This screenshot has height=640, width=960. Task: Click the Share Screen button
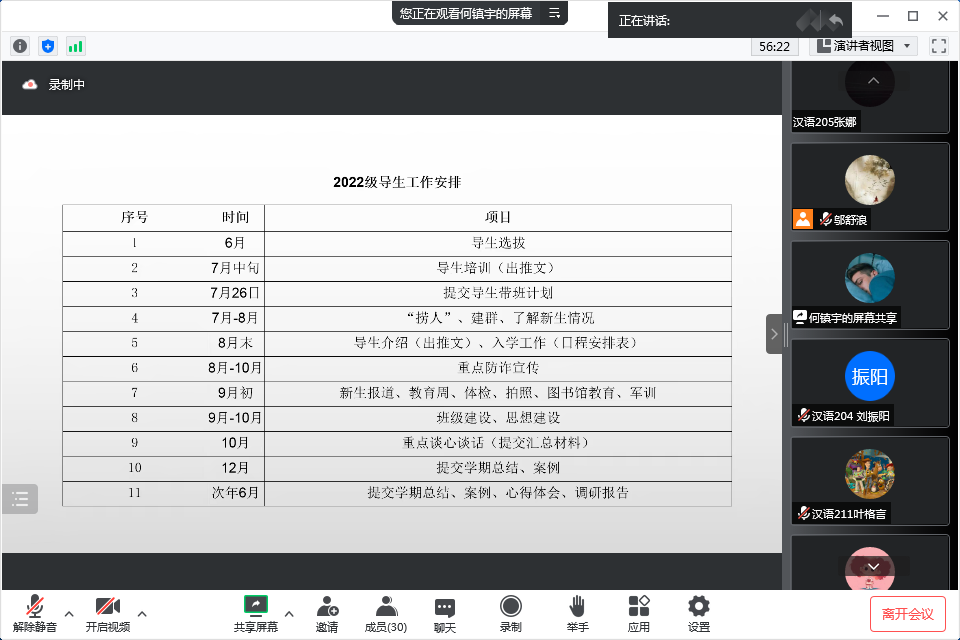tap(256, 612)
